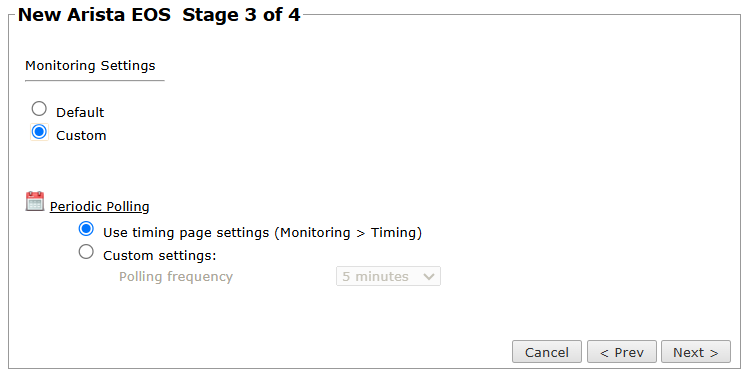Open the Periodic Polling link
Screen dimensions: 750x376
(x=99, y=207)
